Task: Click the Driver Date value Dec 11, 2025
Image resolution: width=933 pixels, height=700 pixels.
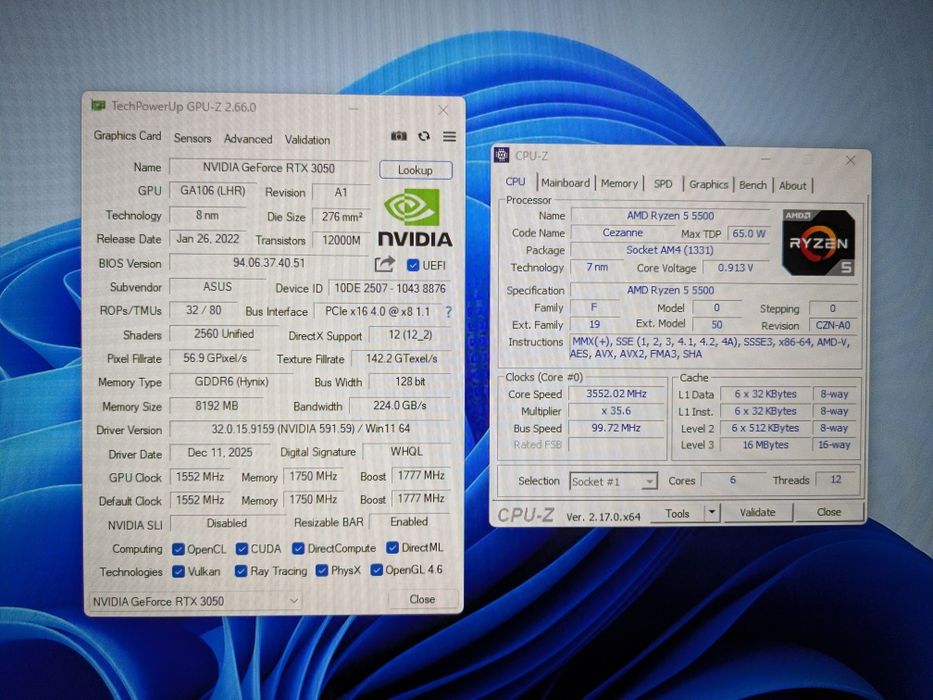Action: [x=220, y=452]
